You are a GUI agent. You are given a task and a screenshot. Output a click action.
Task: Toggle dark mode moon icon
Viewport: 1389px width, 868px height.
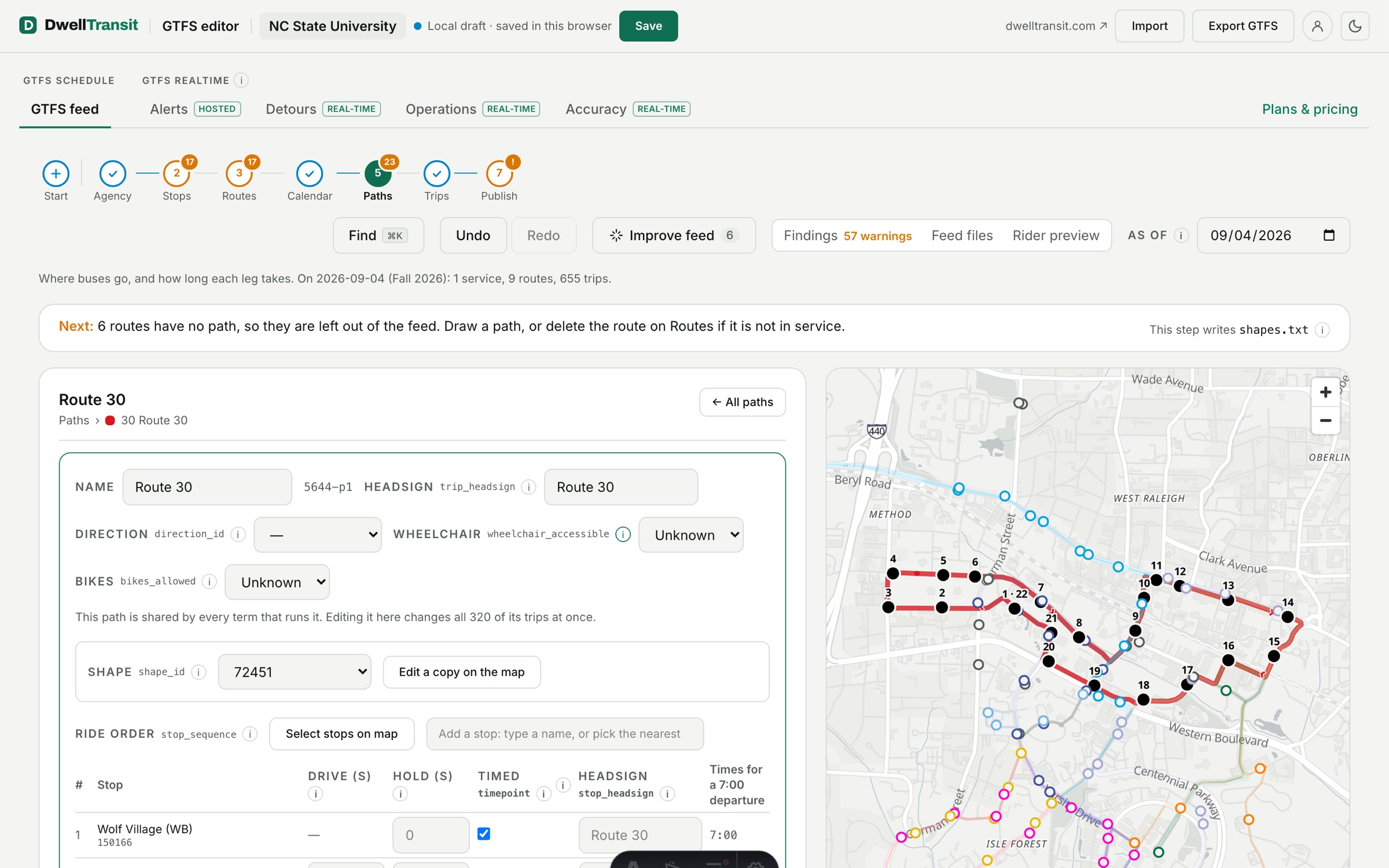(1355, 26)
